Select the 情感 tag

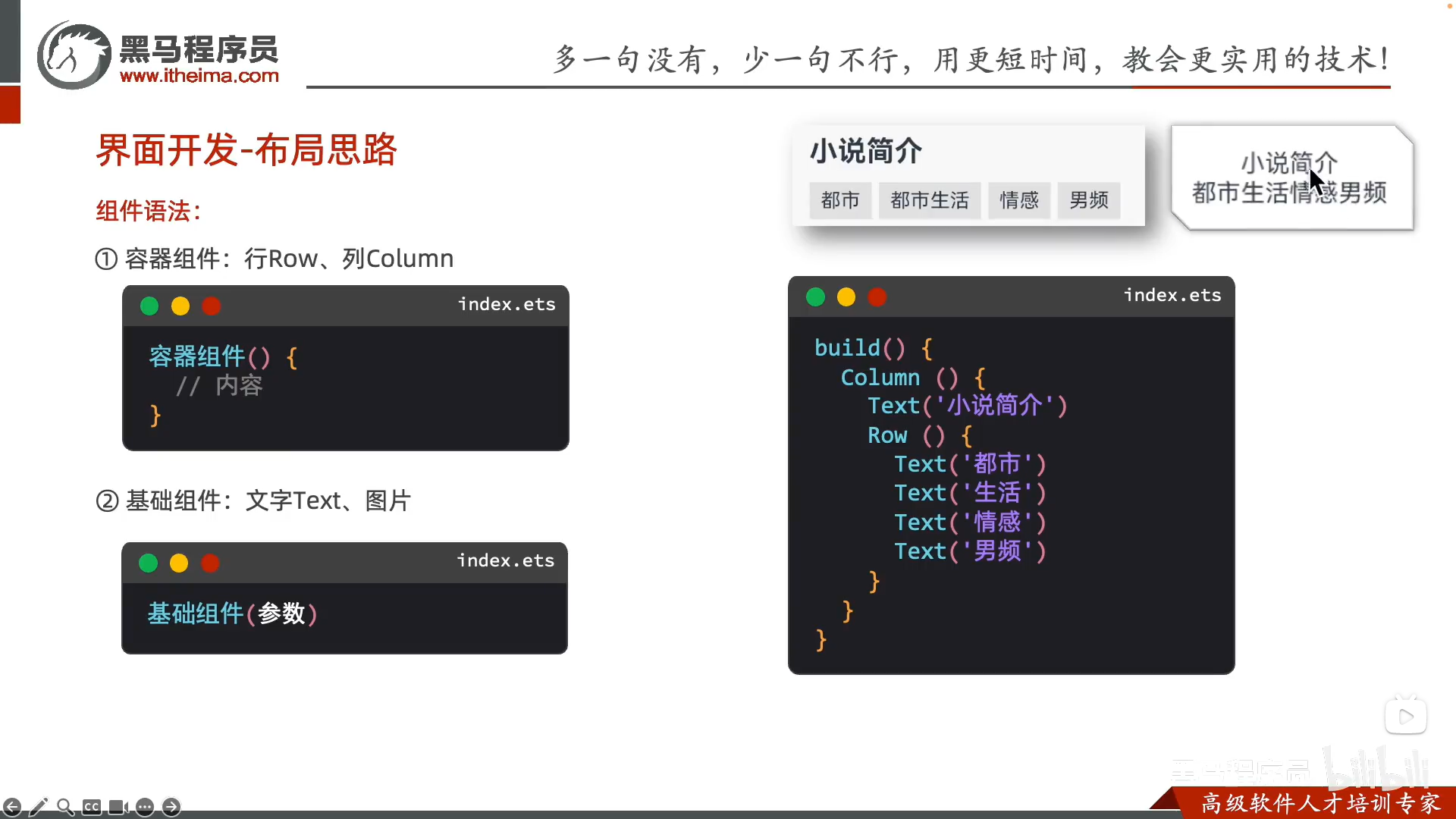[x=1019, y=200]
